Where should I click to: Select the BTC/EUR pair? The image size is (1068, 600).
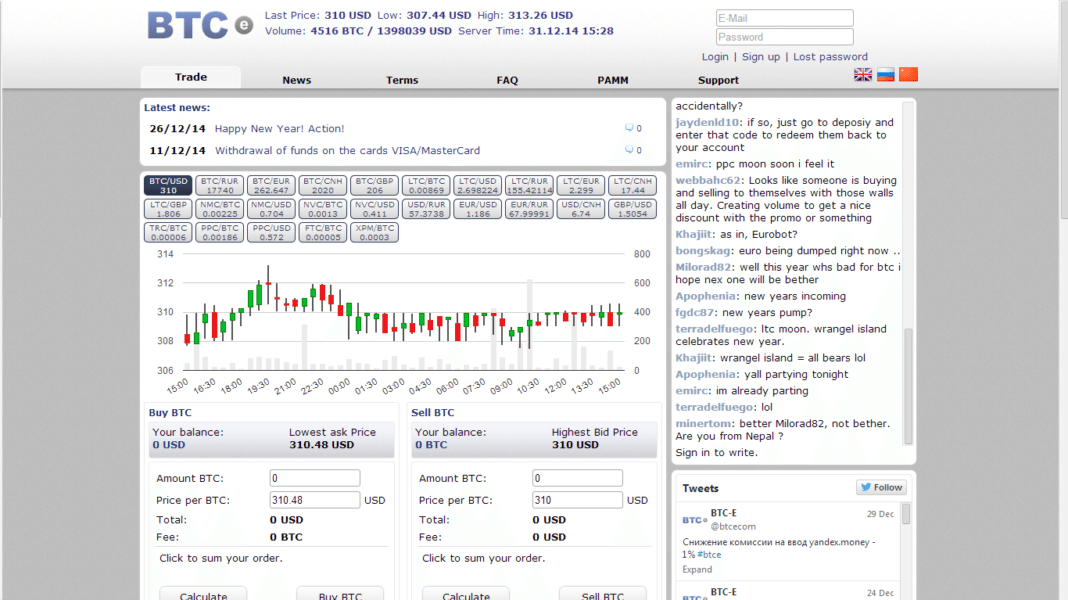coord(271,185)
